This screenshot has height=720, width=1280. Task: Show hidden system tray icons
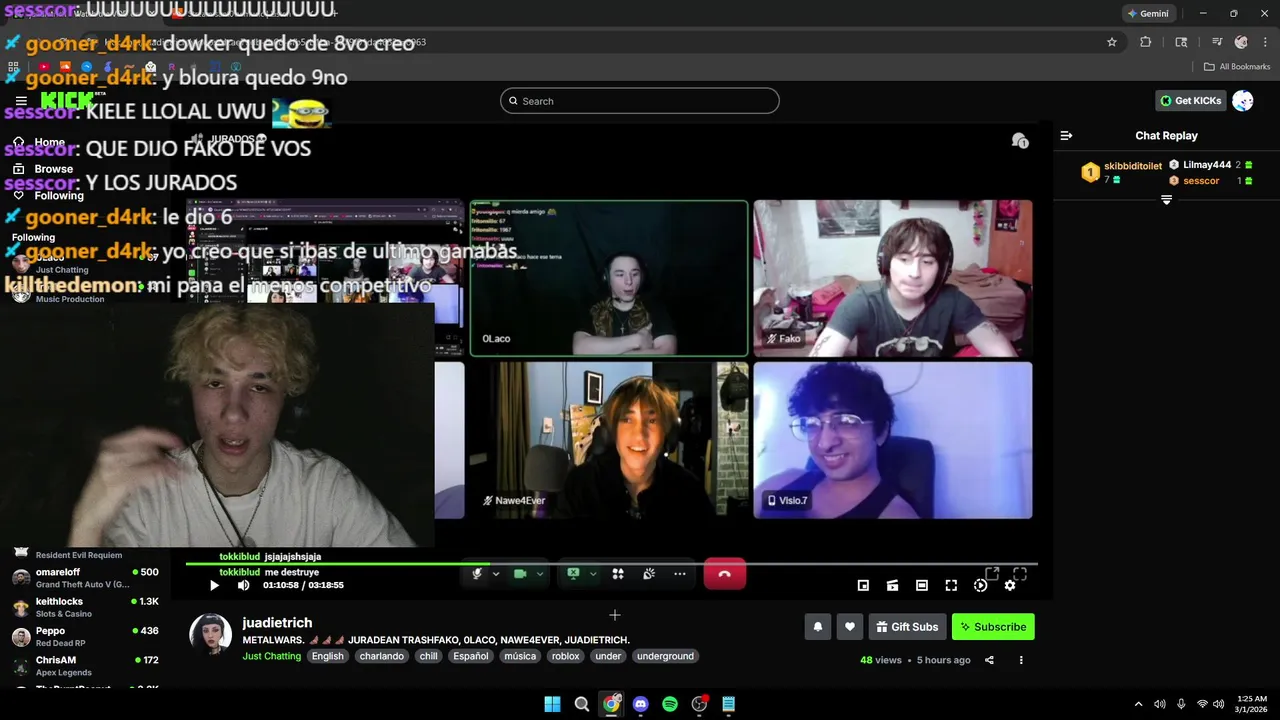click(1138, 704)
